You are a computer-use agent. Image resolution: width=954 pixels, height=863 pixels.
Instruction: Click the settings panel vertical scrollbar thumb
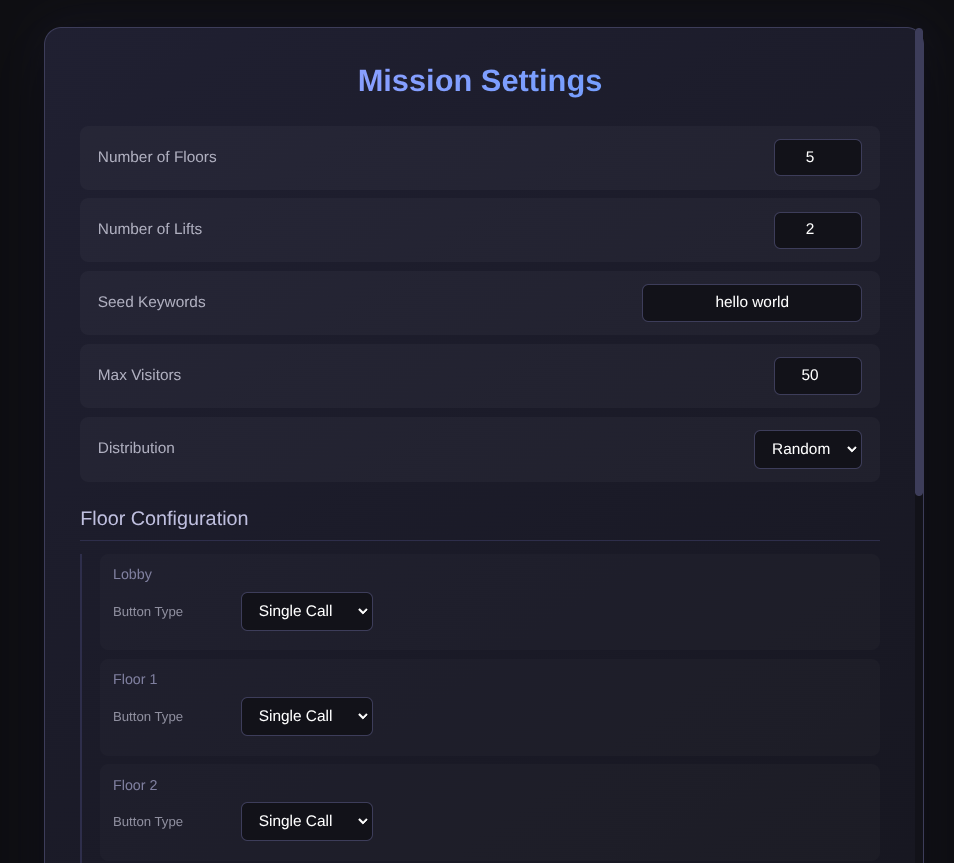tap(918, 262)
